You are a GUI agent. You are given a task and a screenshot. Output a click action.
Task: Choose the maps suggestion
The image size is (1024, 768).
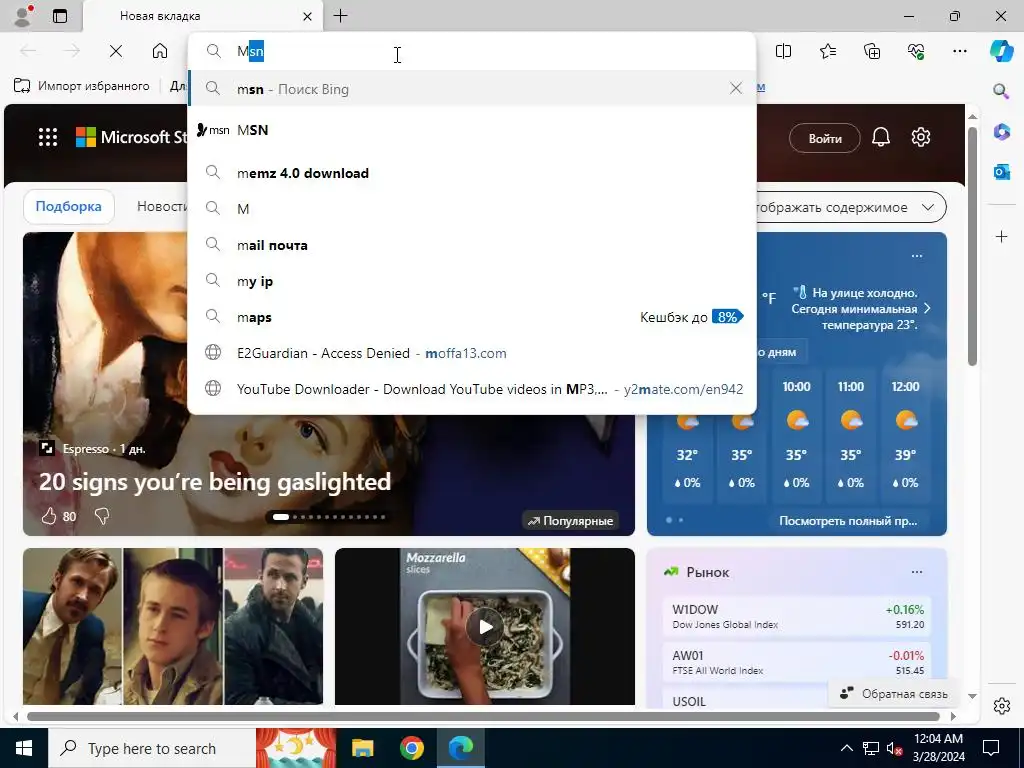472,317
